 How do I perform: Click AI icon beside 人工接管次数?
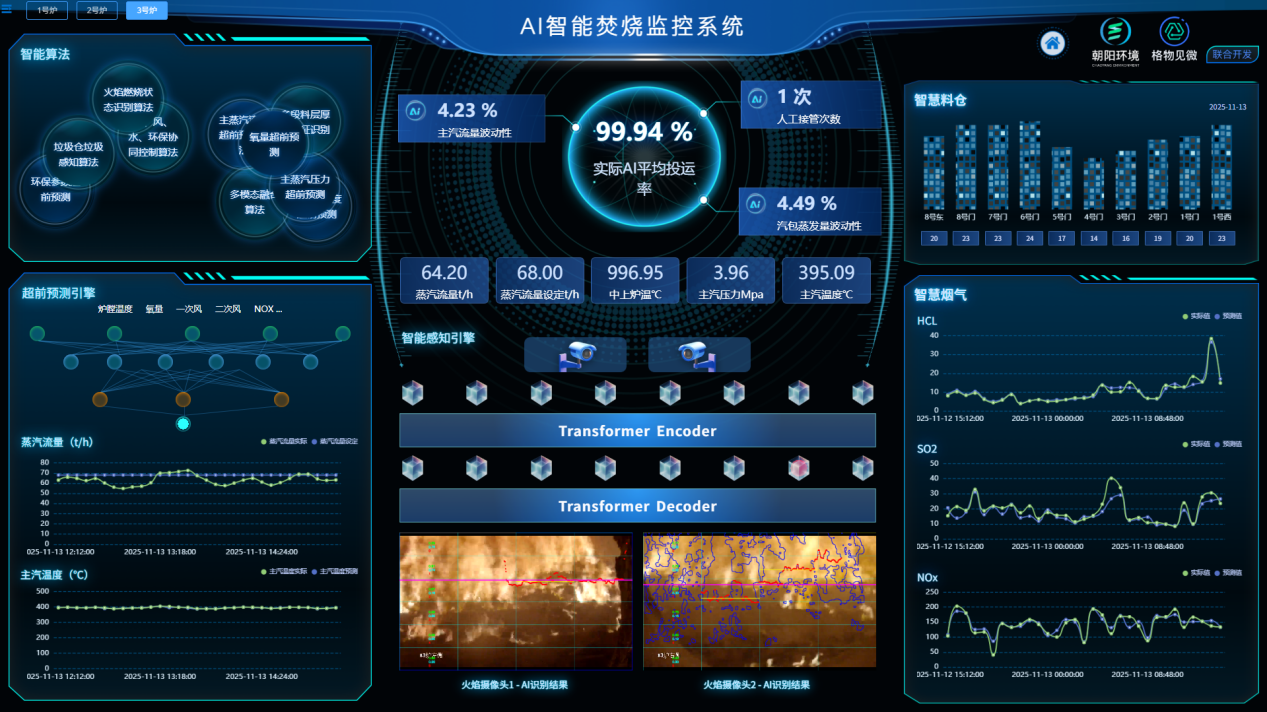point(758,98)
